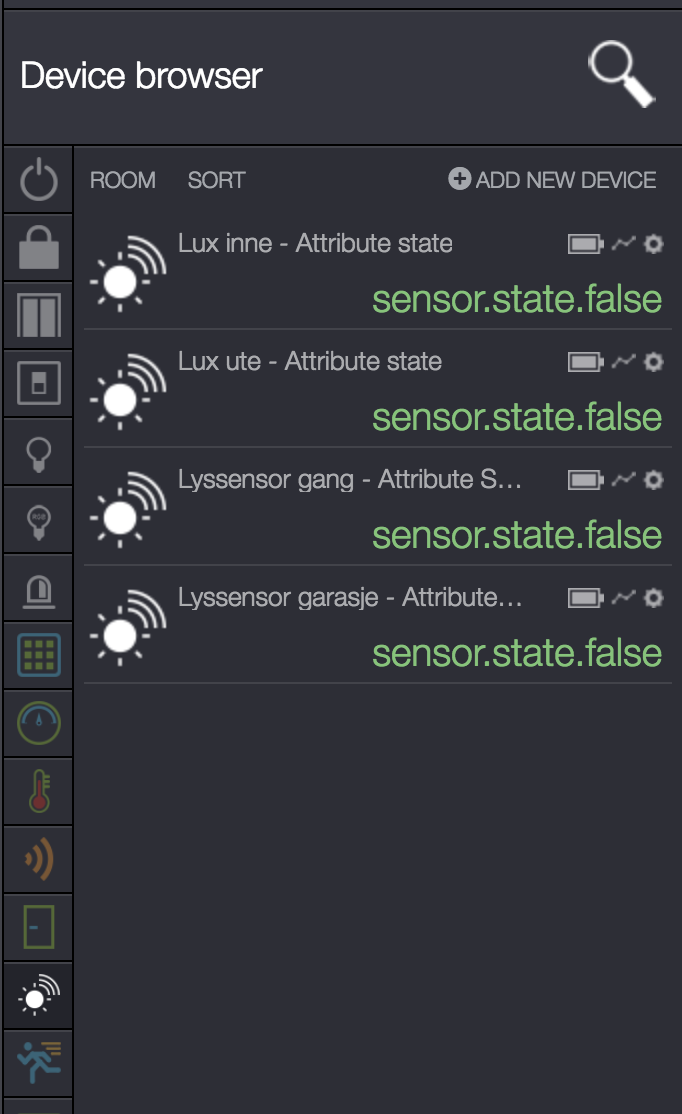682x1114 pixels.
Task: Open the lock devices category
Action: point(39,249)
